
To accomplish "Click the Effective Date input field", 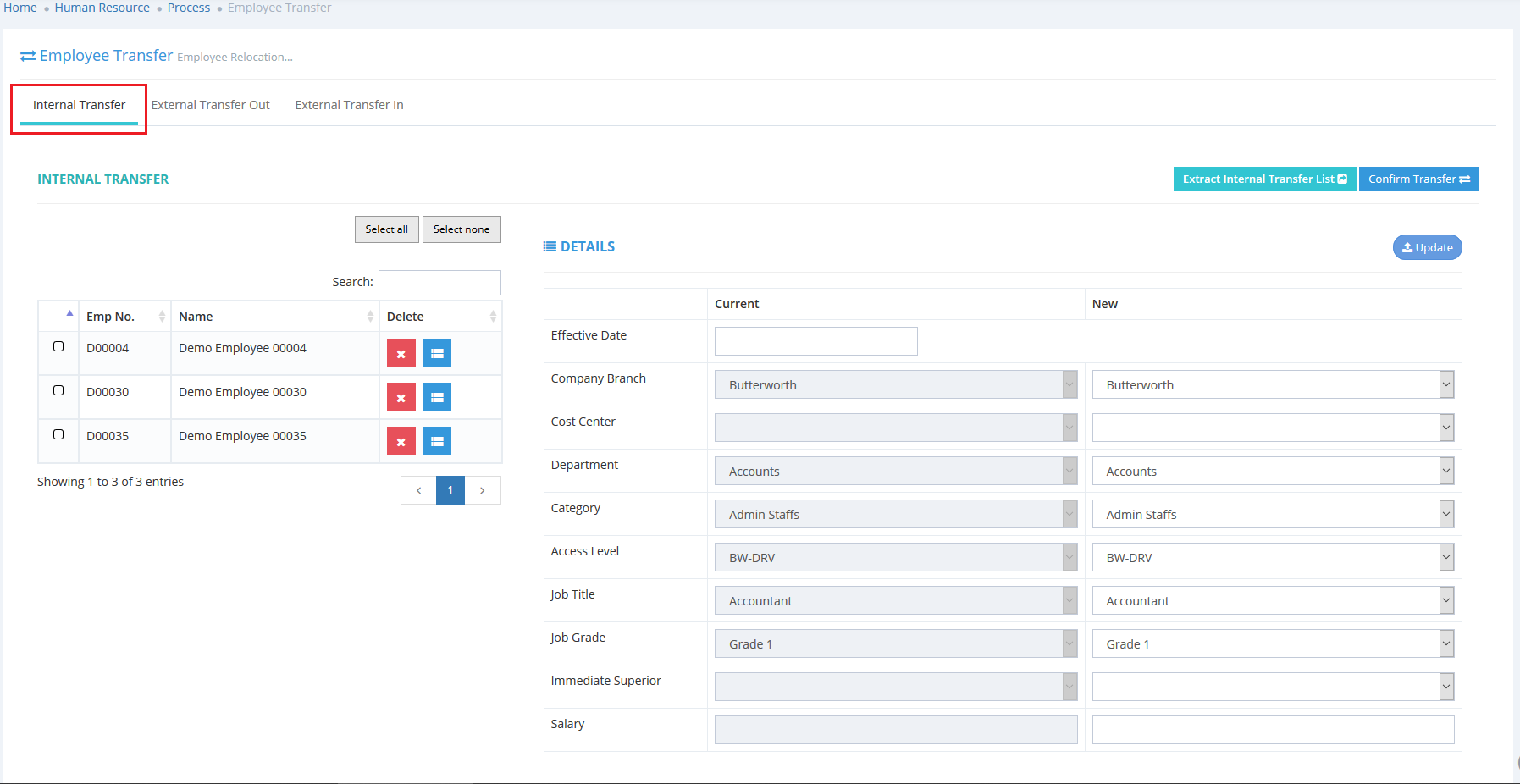I will tap(815, 341).
